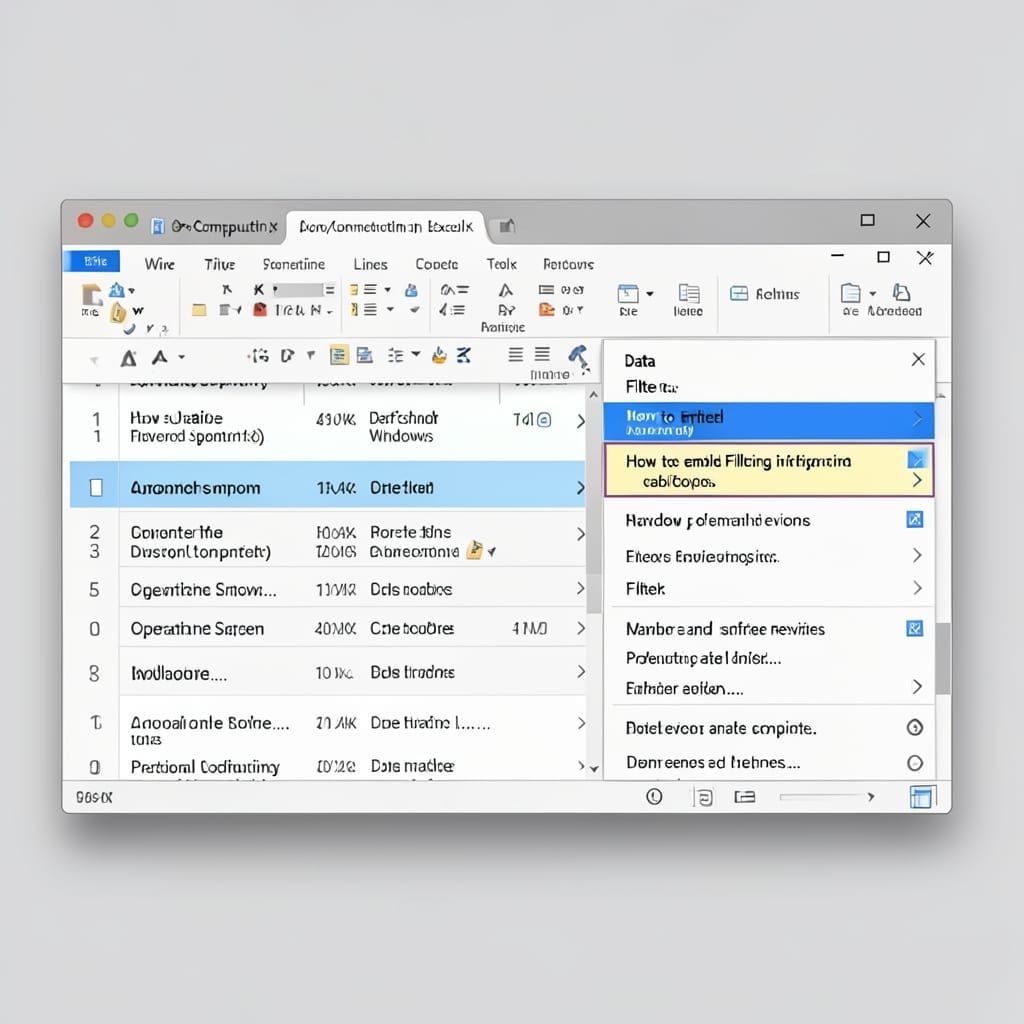The height and width of the screenshot is (1024, 1024).
Task: Tick the checkbox in the "Aronnchsmpom" row
Action: pyautogui.click(x=96, y=487)
